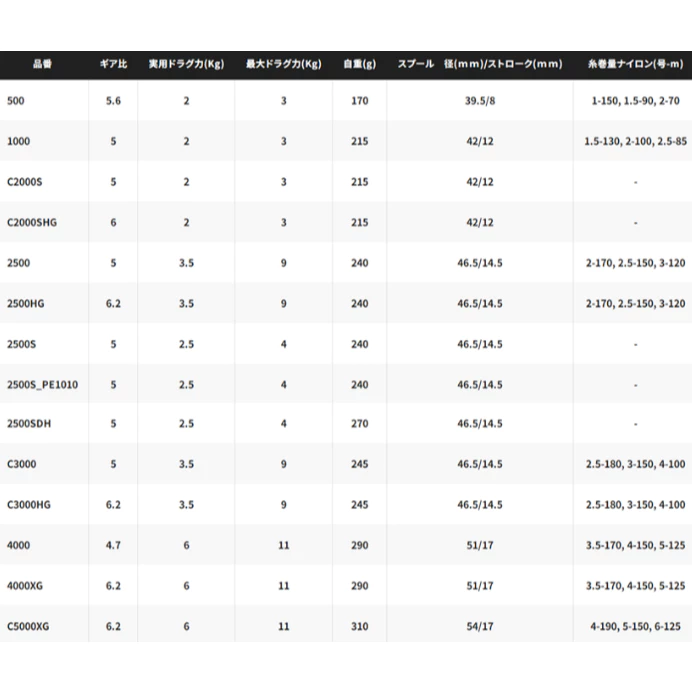Click the 4-190, 5-150, 6-125 line capacity cell

pos(636,627)
